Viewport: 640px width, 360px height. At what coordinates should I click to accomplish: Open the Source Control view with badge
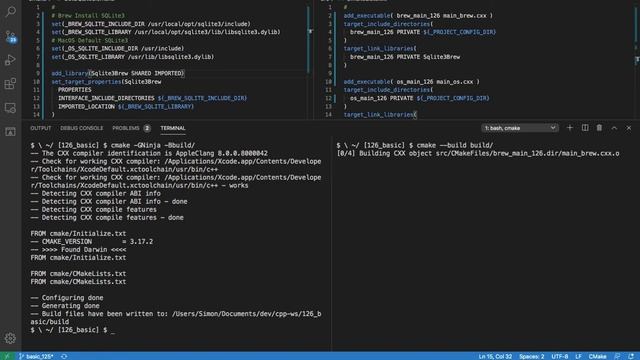[x=11, y=37]
